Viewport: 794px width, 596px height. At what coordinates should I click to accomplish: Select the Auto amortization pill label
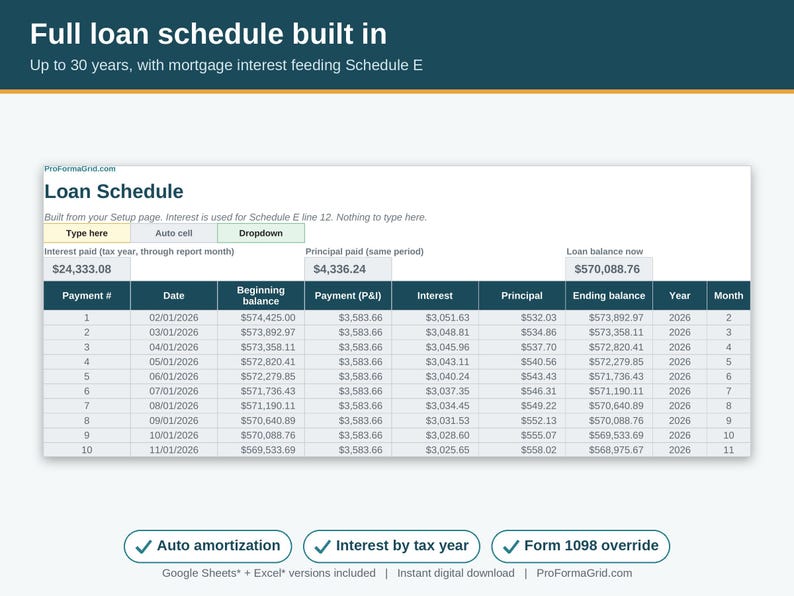point(218,545)
